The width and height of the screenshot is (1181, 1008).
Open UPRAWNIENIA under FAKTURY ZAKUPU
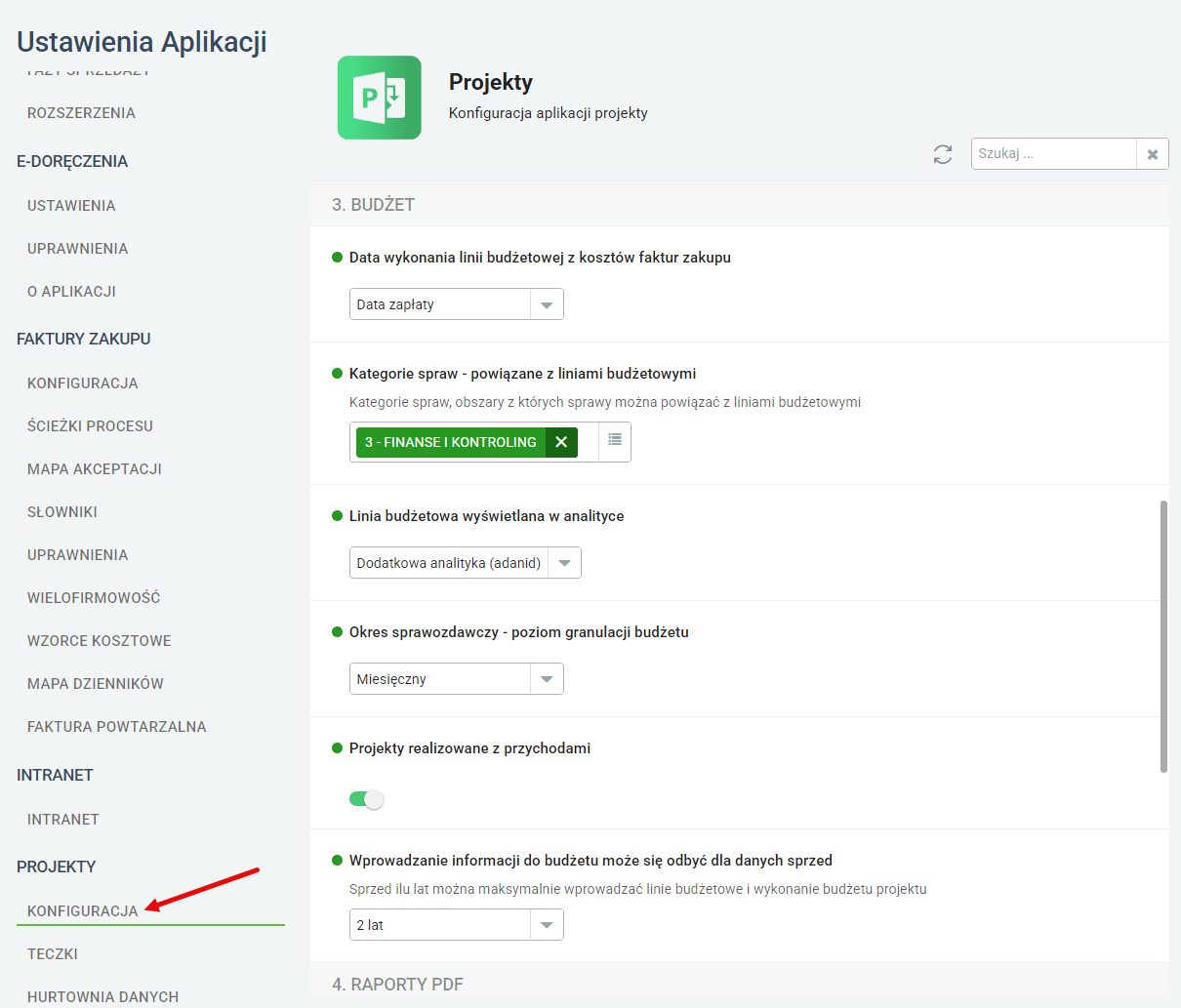coord(78,555)
